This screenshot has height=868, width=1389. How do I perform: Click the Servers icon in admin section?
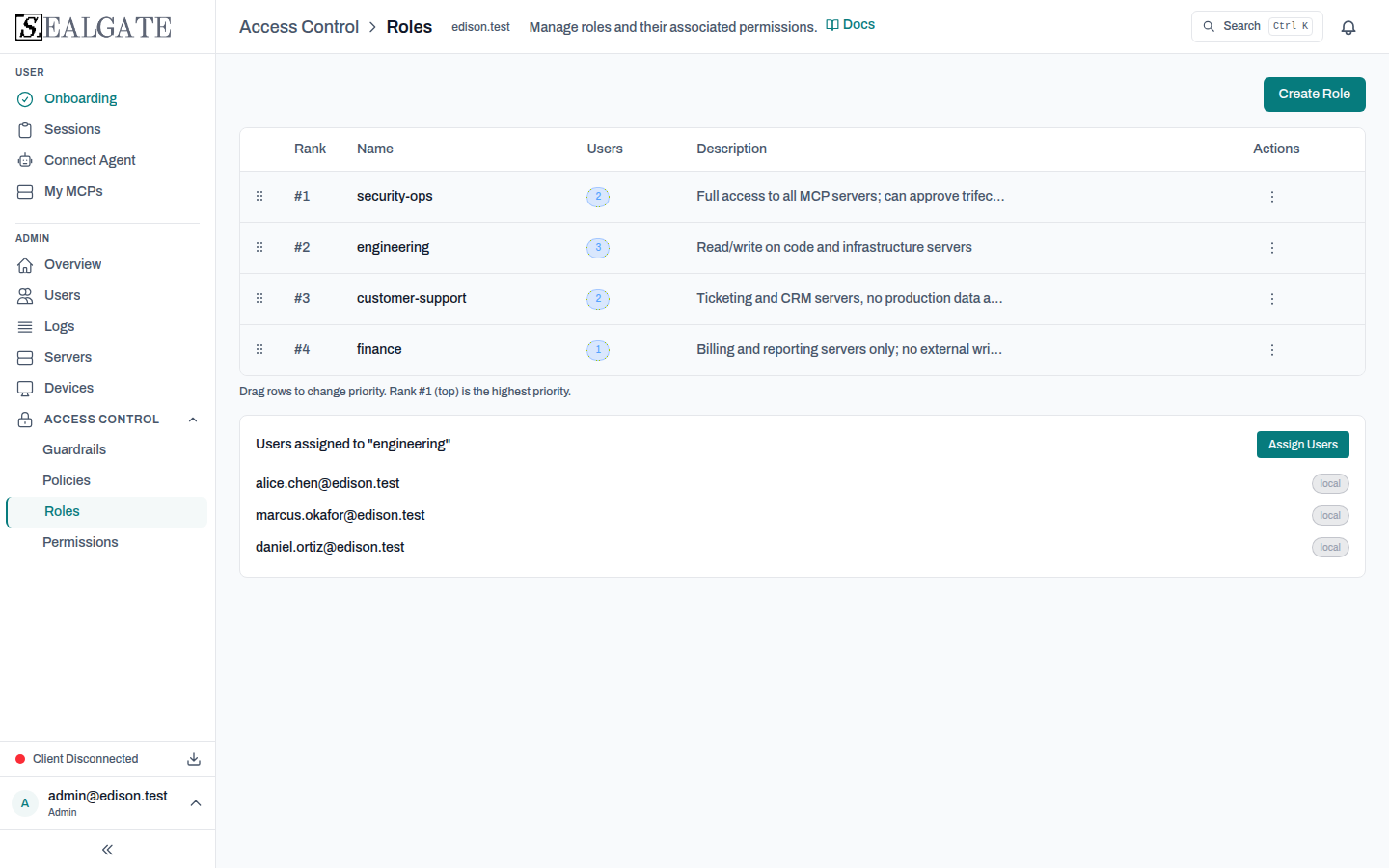point(25,358)
